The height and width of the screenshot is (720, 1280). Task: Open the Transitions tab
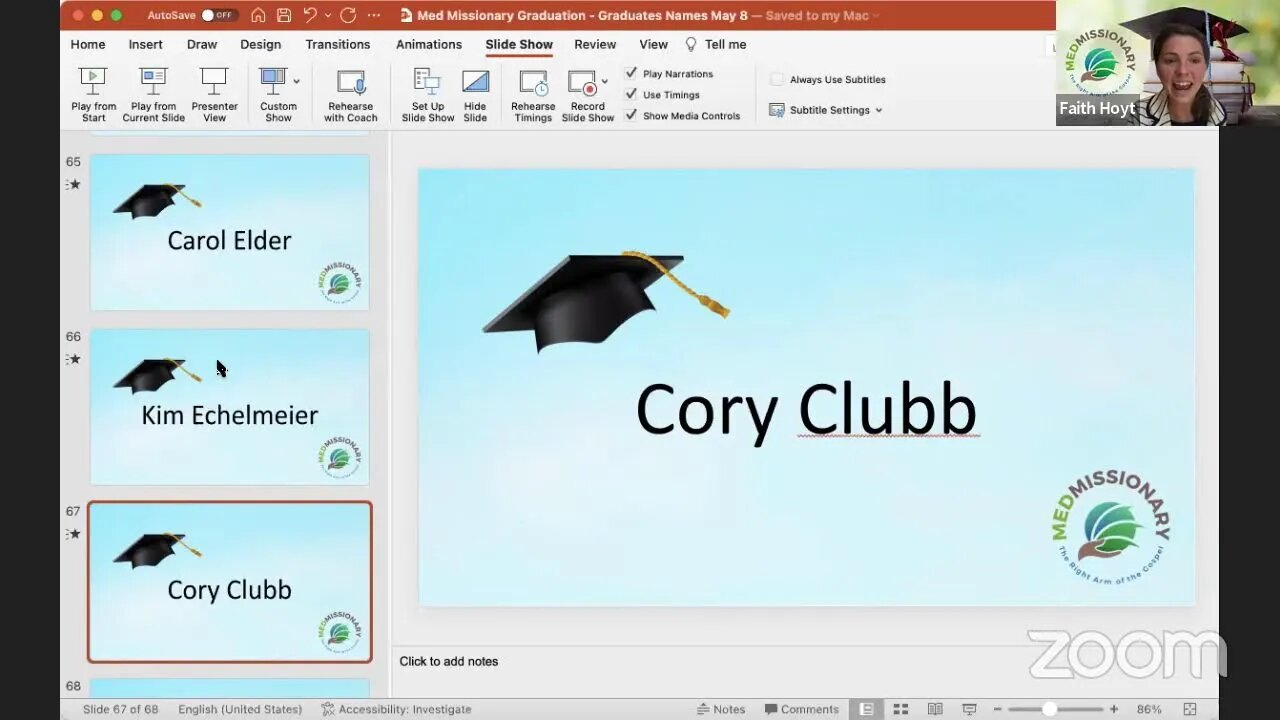tap(338, 44)
